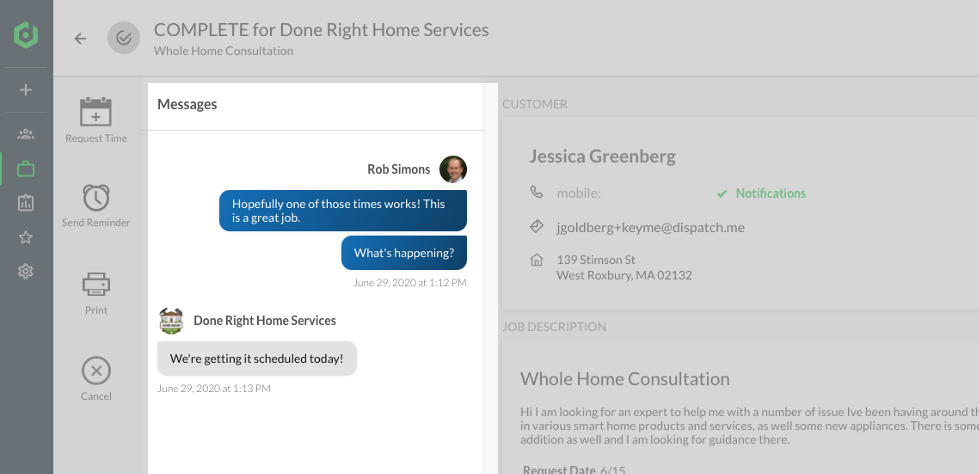This screenshot has height=474, width=979.
Task: Open the jgoldberg+keyme@dispatch.me email link
Action: click(650, 227)
